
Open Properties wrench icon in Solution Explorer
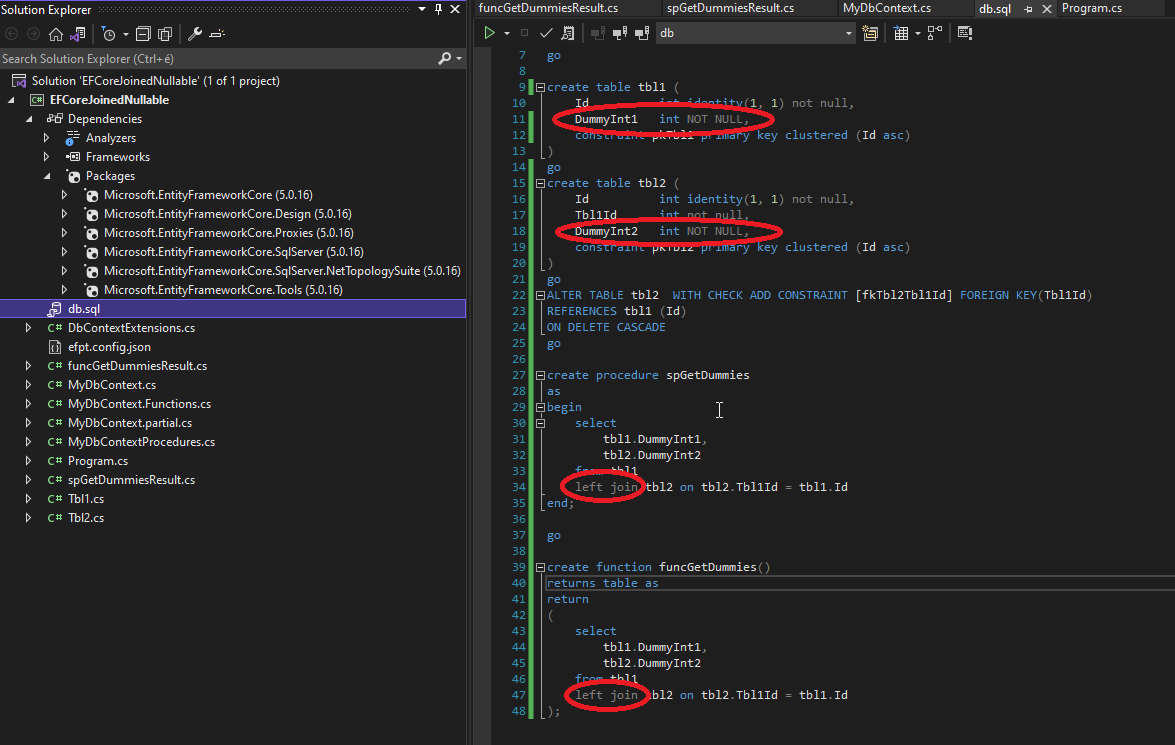pyautogui.click(x=195, y=34)
